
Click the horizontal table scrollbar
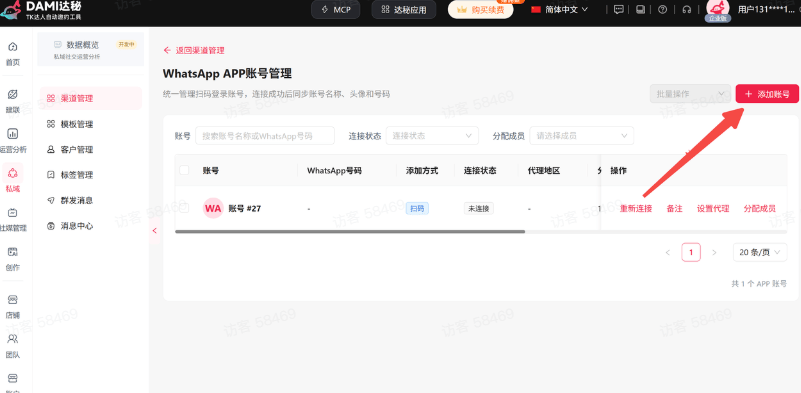click(x=350, y=232)
